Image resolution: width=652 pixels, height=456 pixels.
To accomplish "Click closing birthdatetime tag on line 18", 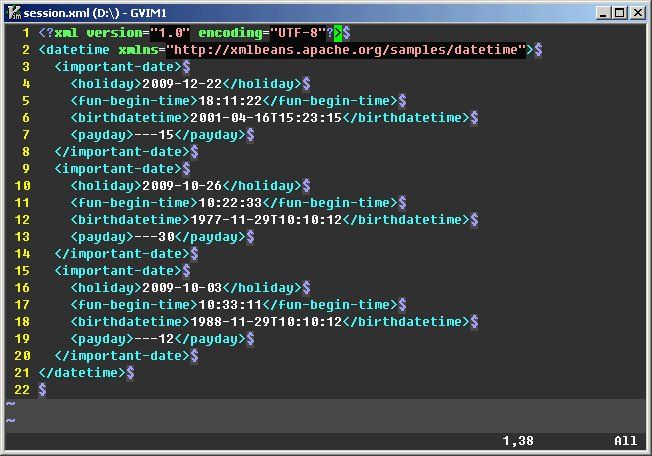I will (x=406, y=323).
